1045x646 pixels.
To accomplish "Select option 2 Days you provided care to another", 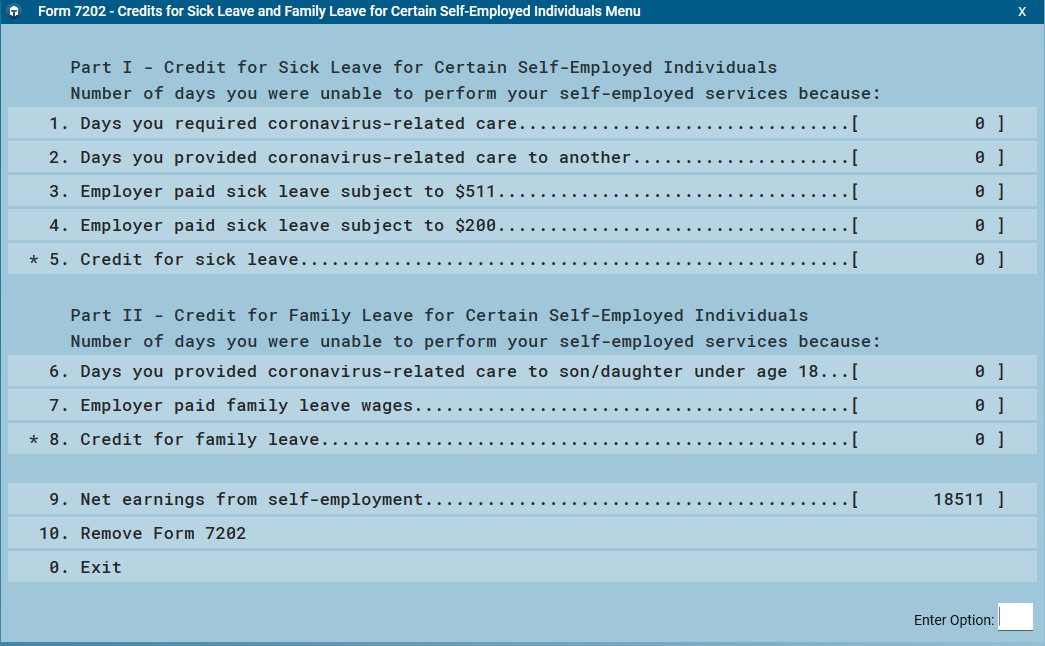I will coord(355,158).
